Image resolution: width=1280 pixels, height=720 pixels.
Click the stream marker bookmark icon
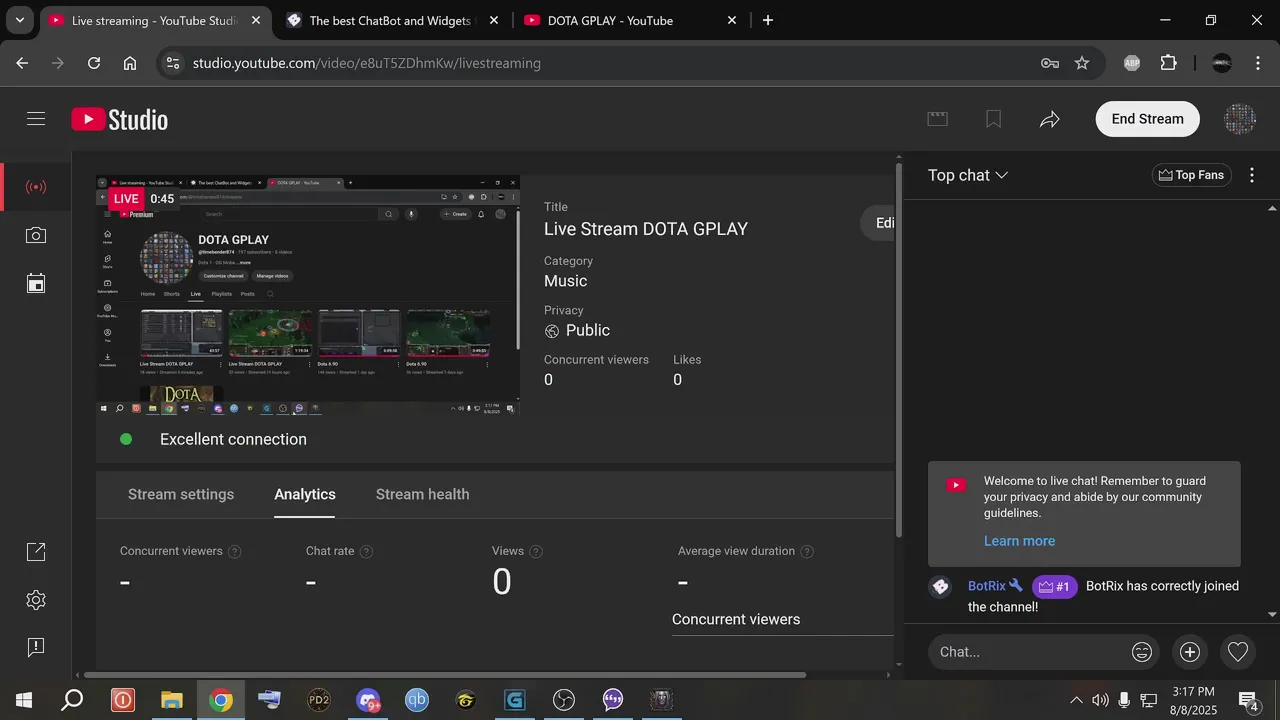993,119
